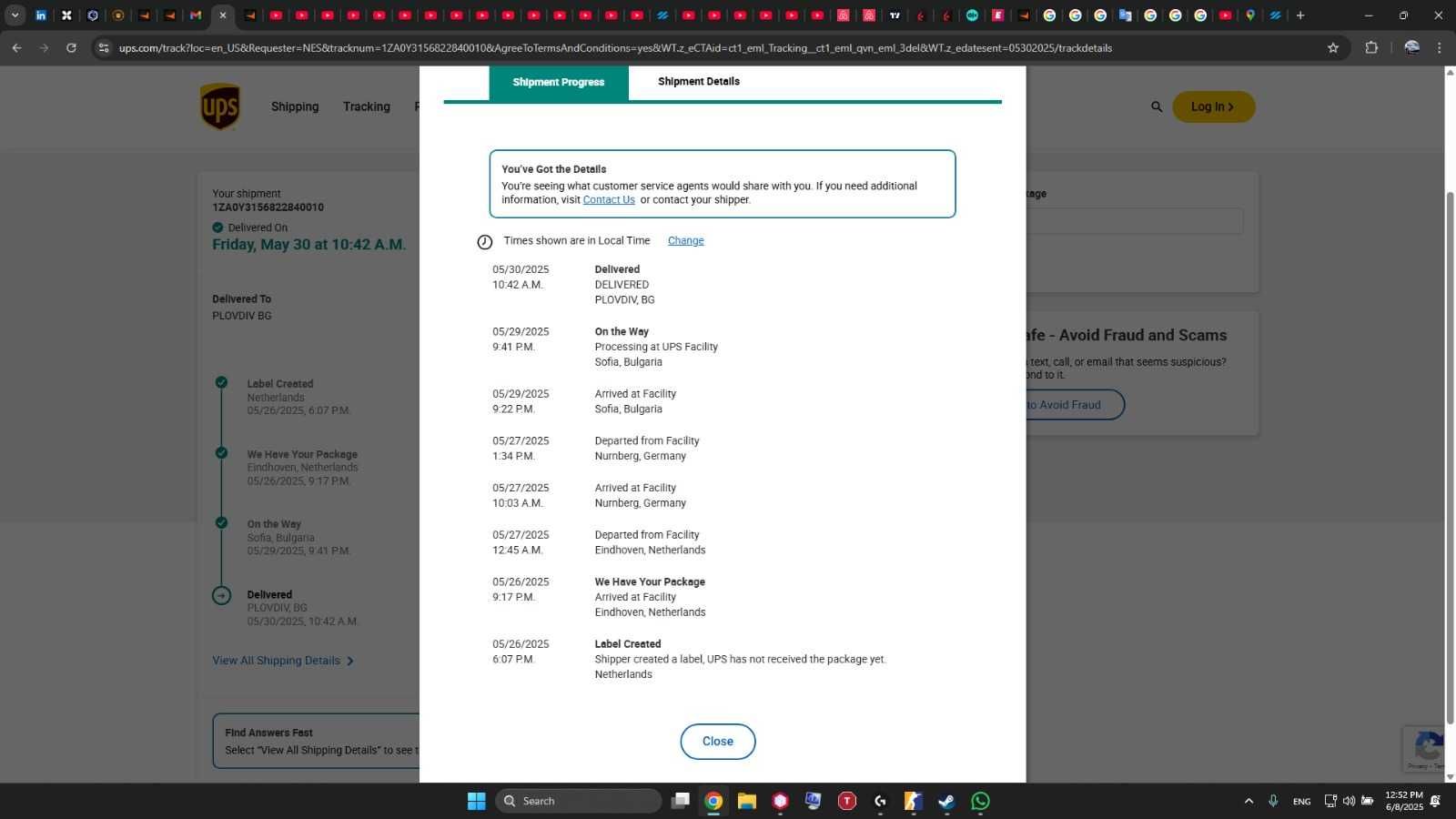Click the Avoid Fraud button
This screenshot has width=1456, height=819.
click(x=1074, y=405)
